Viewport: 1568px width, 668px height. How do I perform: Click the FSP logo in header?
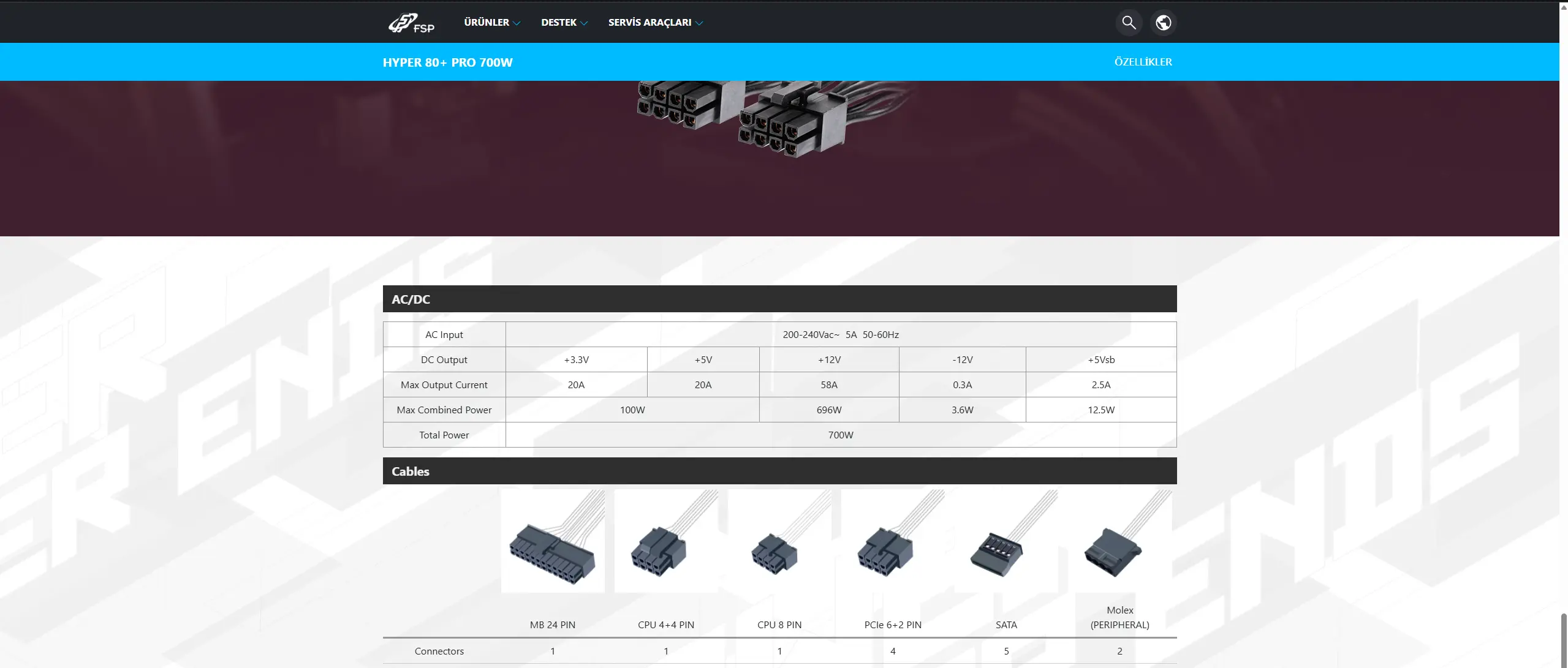coord(411,23)
